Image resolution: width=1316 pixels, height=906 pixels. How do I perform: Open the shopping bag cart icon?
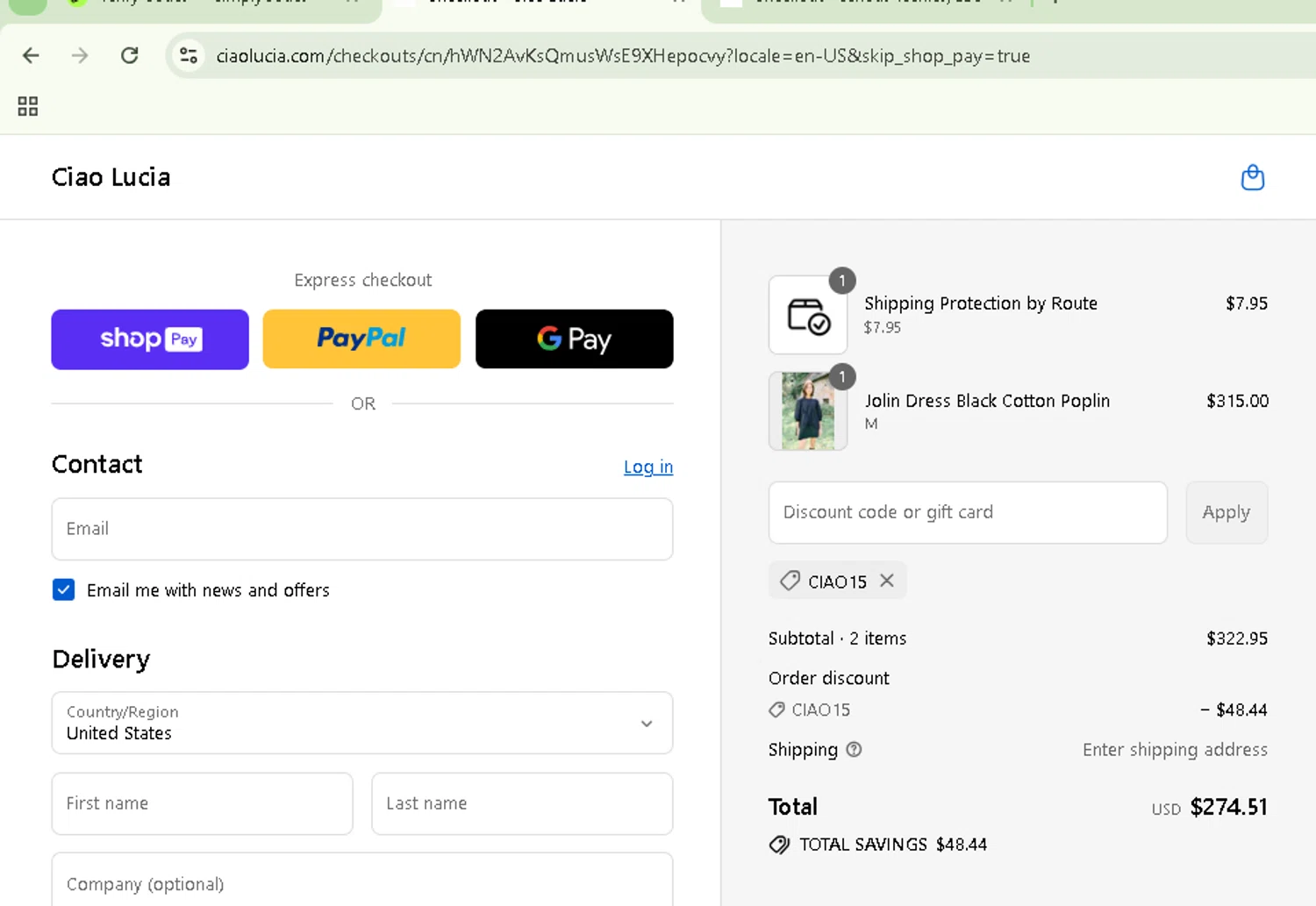tap(1253, 177)
